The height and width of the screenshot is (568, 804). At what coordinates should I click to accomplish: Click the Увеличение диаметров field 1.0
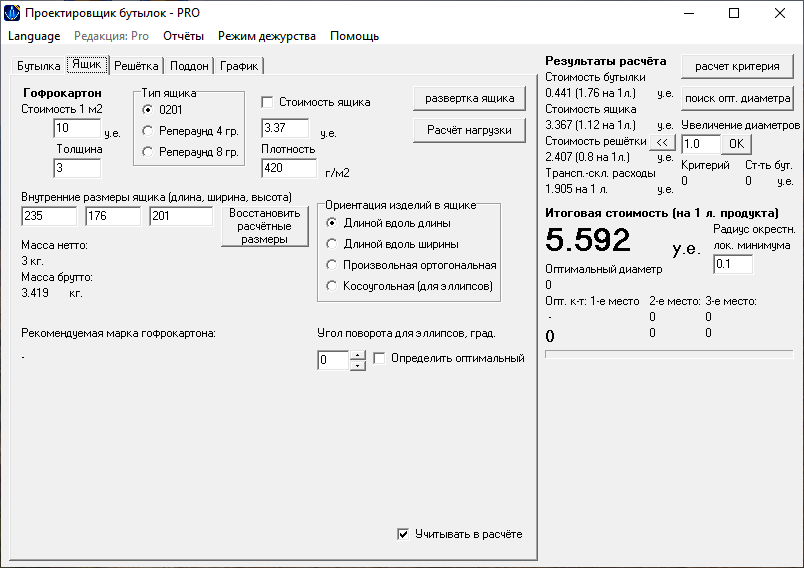point(701,144)
